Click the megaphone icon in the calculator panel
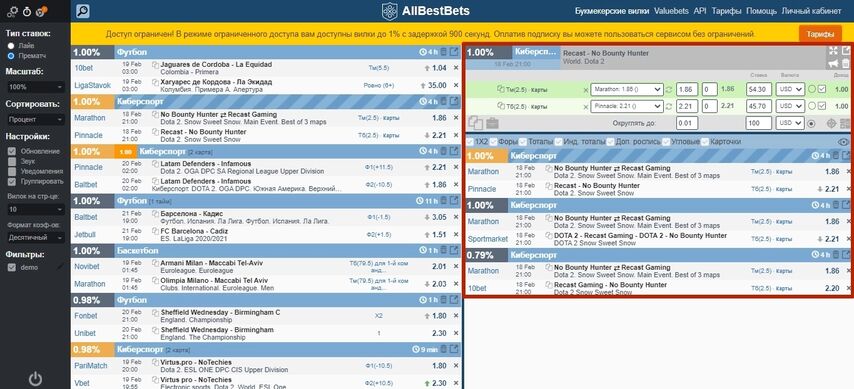Screen dimensions: 854x389 click(833, 63)
